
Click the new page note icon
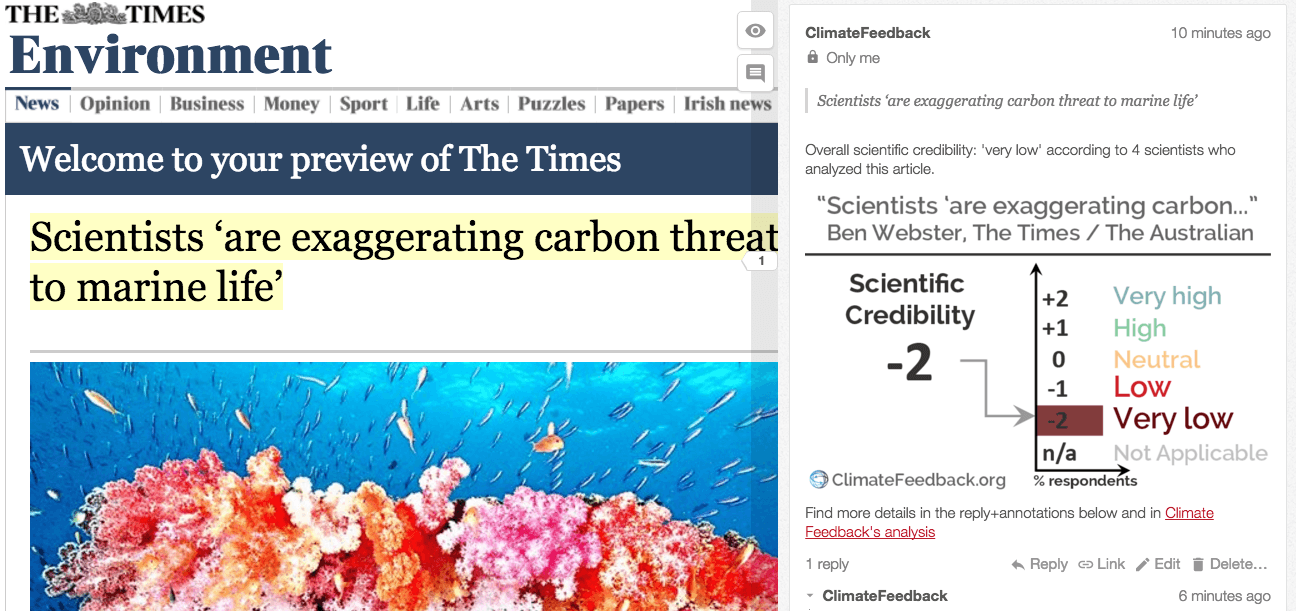click(x=756, y=73)
